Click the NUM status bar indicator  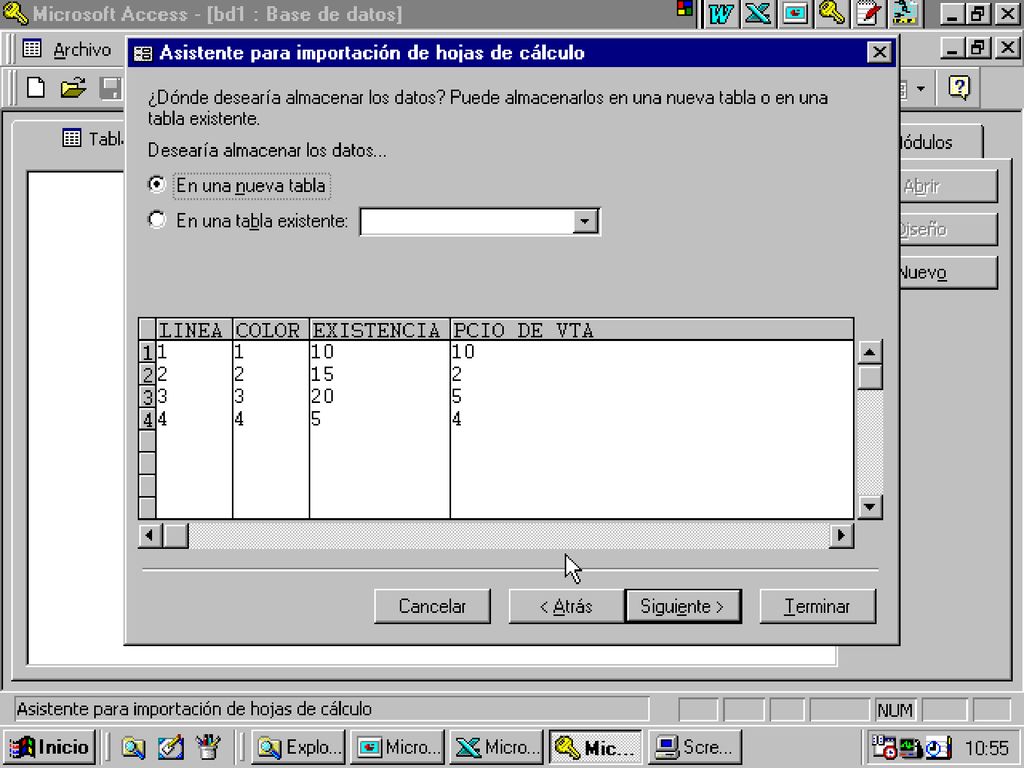895,710
